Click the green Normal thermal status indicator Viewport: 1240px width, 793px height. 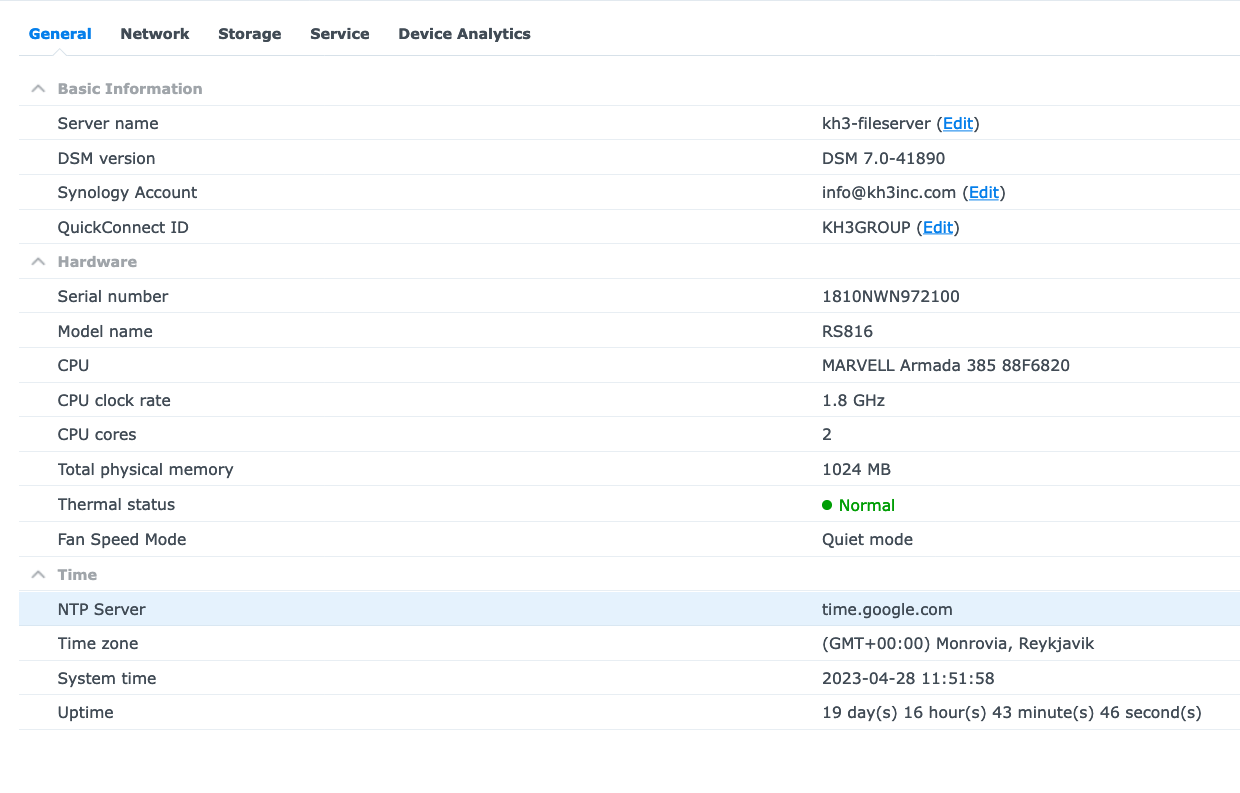point(858,506)
